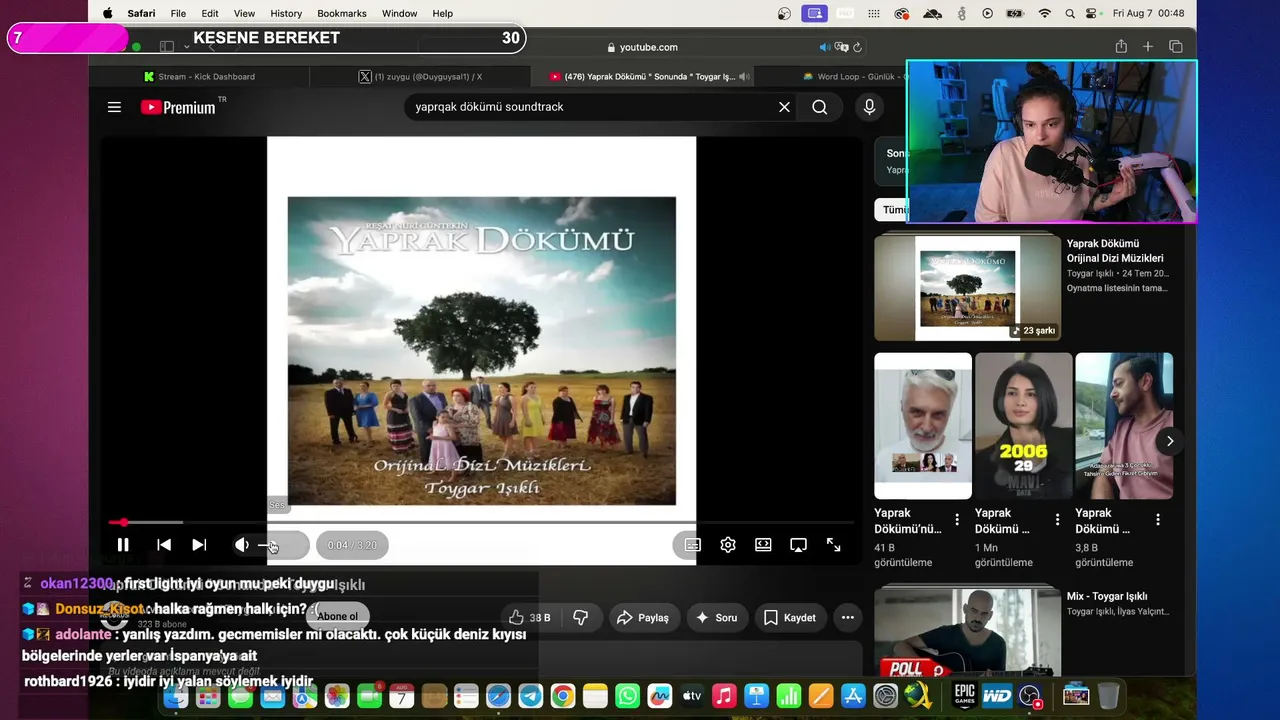The width and height of the screenshot is (1280, 720).
Task: Pause the YouTube video
Action: (123, 545)
